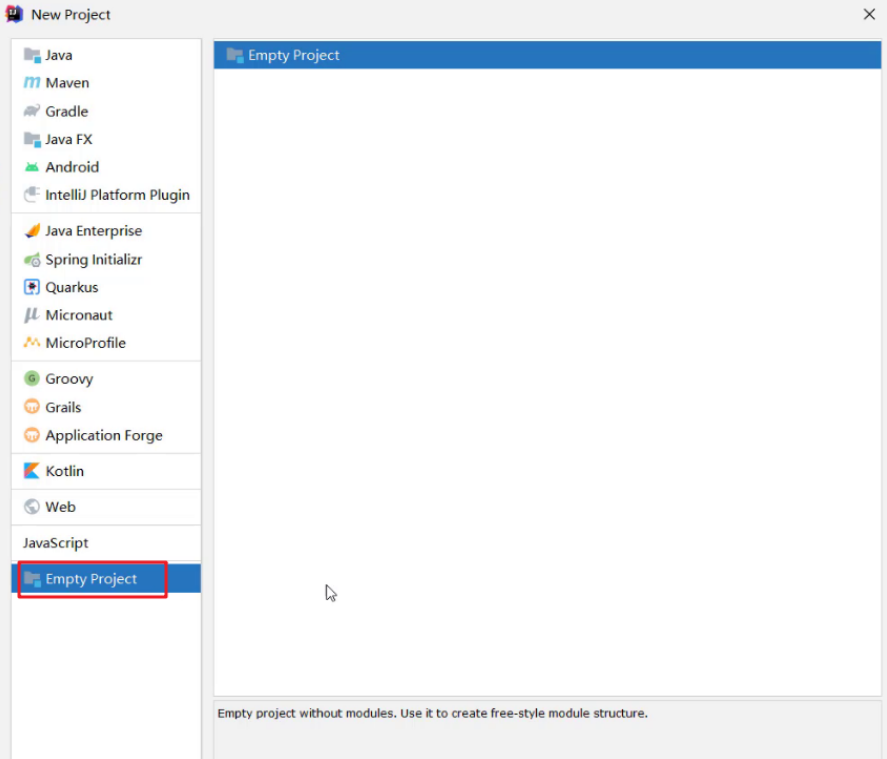Viewport: 887px width, 759px height.
Task: Click the Java project type icon
Action: [x=32, y=55]
